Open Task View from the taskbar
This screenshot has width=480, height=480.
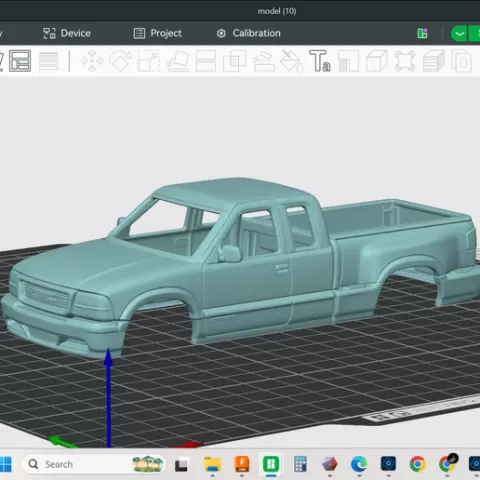(x=181, y=465)
